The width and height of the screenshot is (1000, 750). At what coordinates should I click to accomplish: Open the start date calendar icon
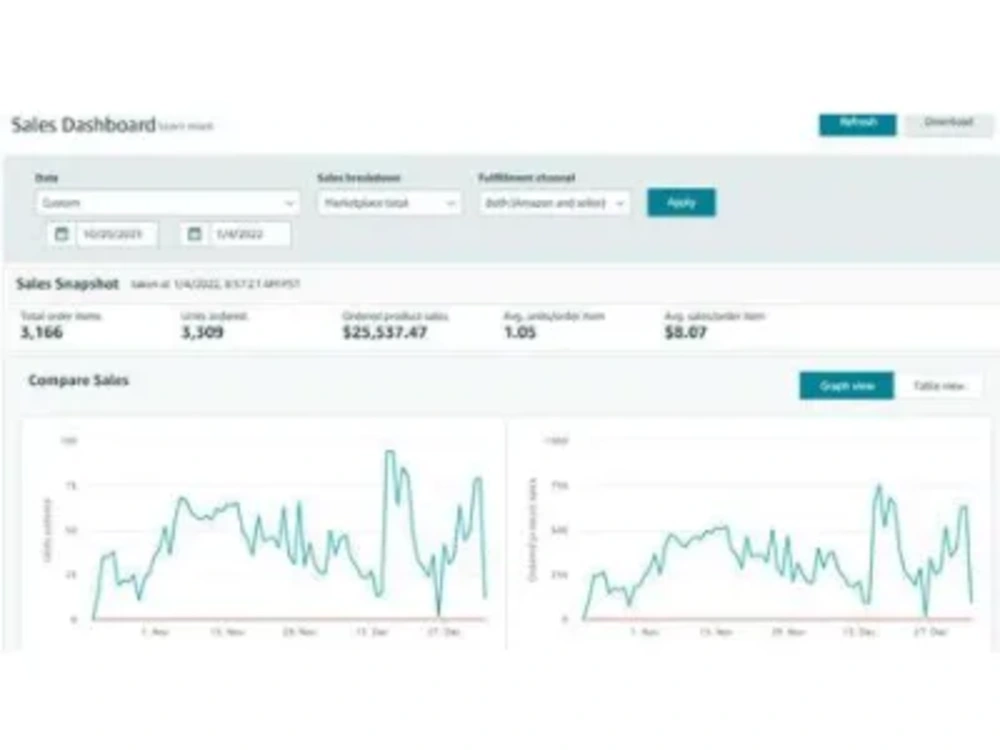click(61, 234)
